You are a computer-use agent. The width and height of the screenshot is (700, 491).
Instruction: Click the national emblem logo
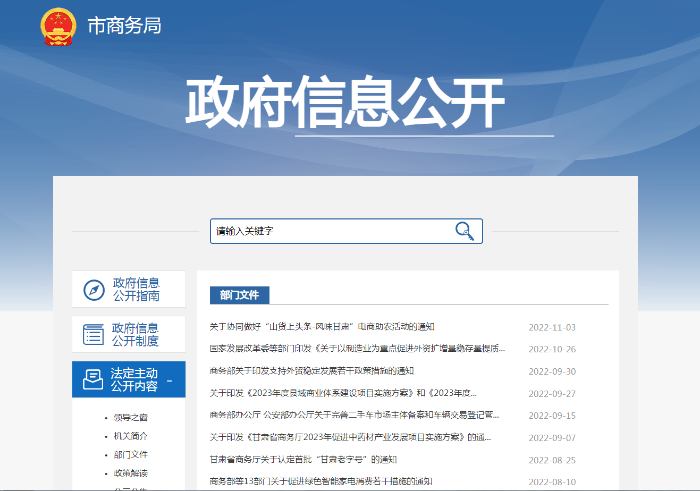[59, 27]
